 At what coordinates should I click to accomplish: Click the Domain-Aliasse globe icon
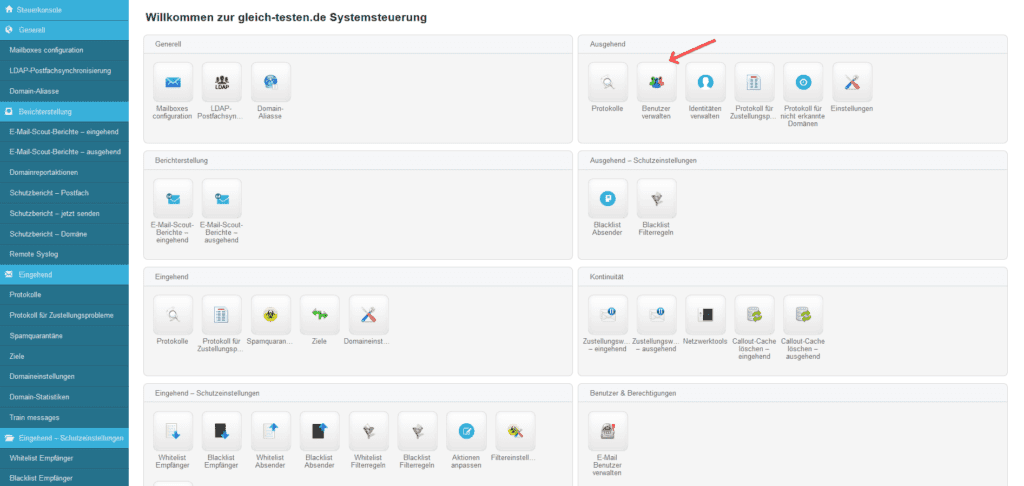pyautogui.click(x=271, y=82)
